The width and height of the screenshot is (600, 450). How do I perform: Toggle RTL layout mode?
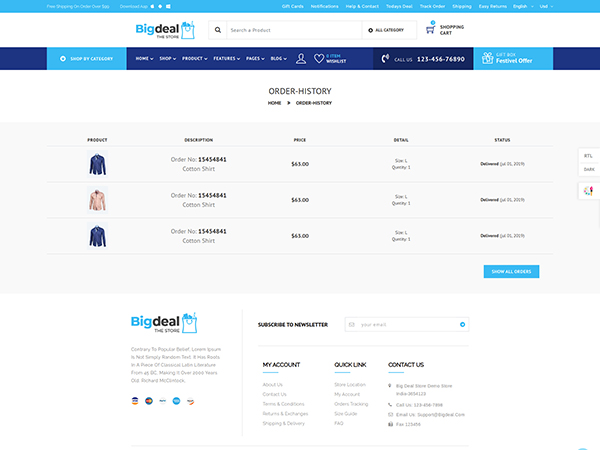point(588,156)
